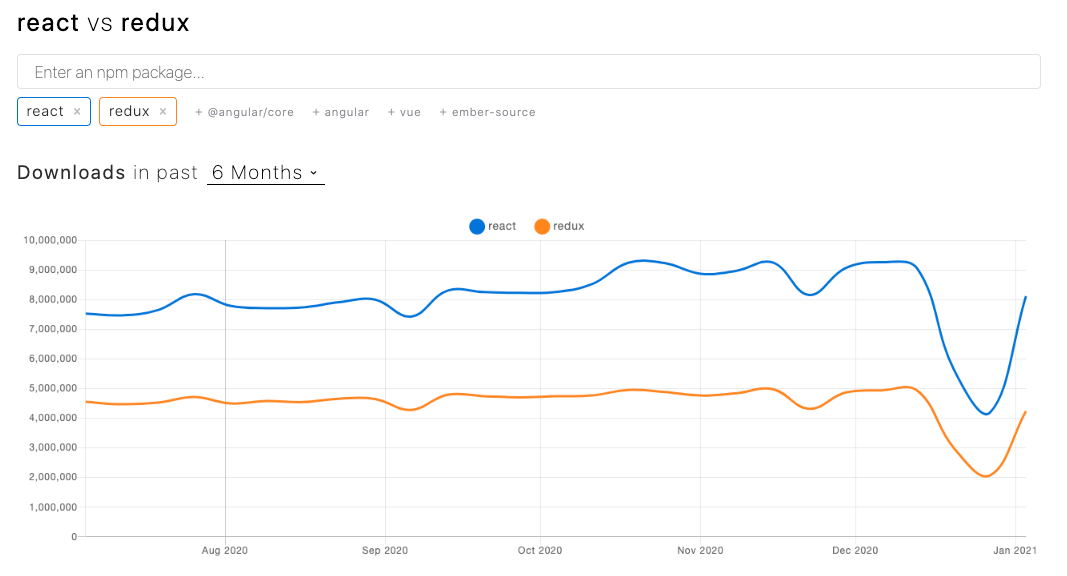This screenshot has height=576, width=1067.
Task: Add @angular/core suggestion to comparison
Action: 244,112
